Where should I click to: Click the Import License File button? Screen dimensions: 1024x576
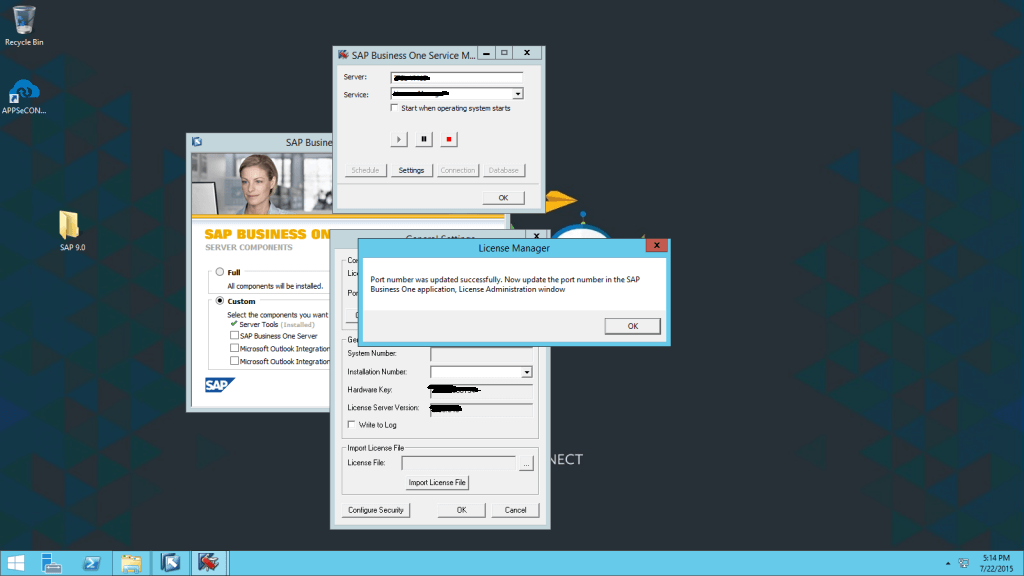coord(438,483)
